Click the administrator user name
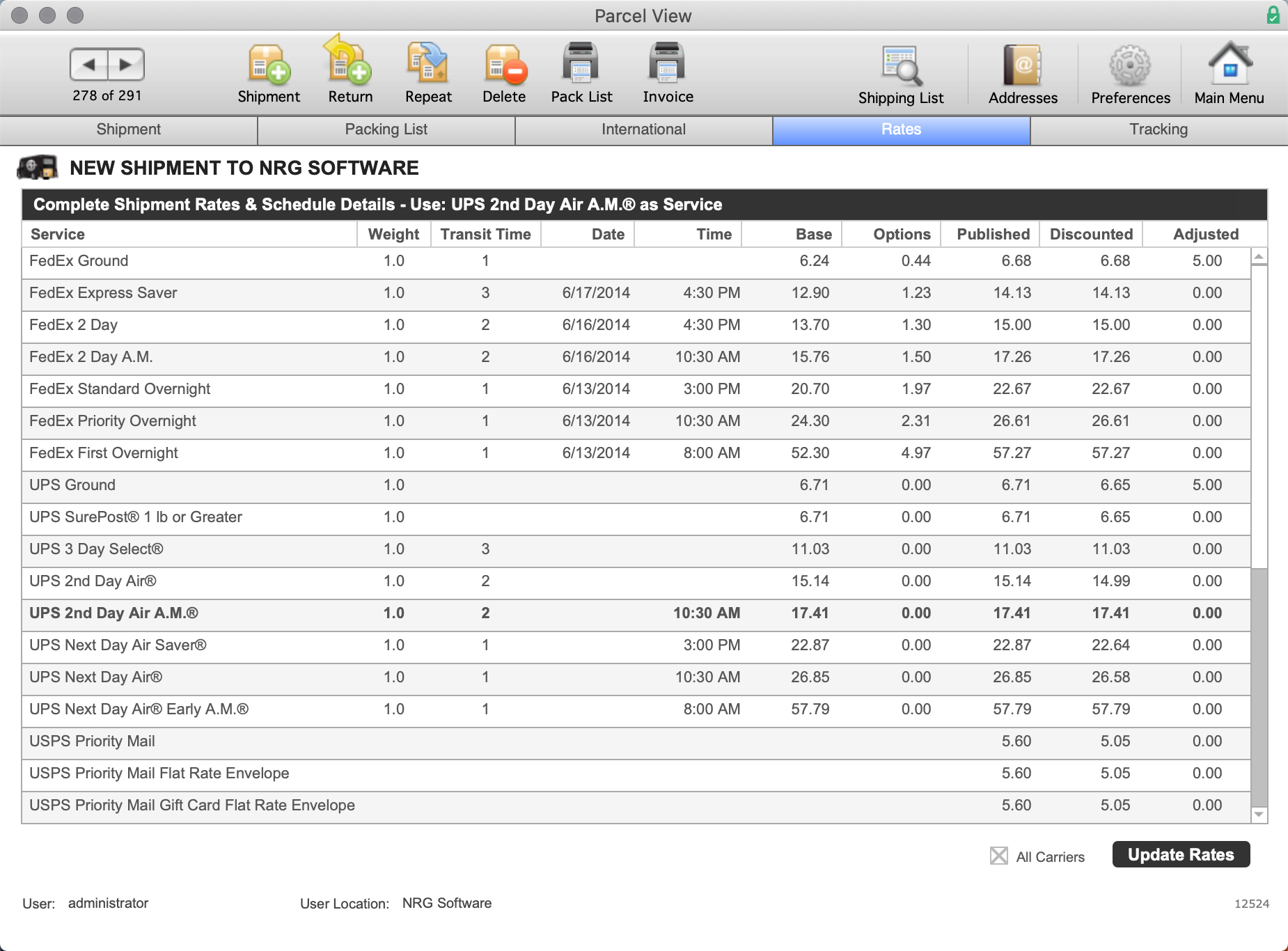The width and height of the screenshot is (1288, 951). click(108, 903)
